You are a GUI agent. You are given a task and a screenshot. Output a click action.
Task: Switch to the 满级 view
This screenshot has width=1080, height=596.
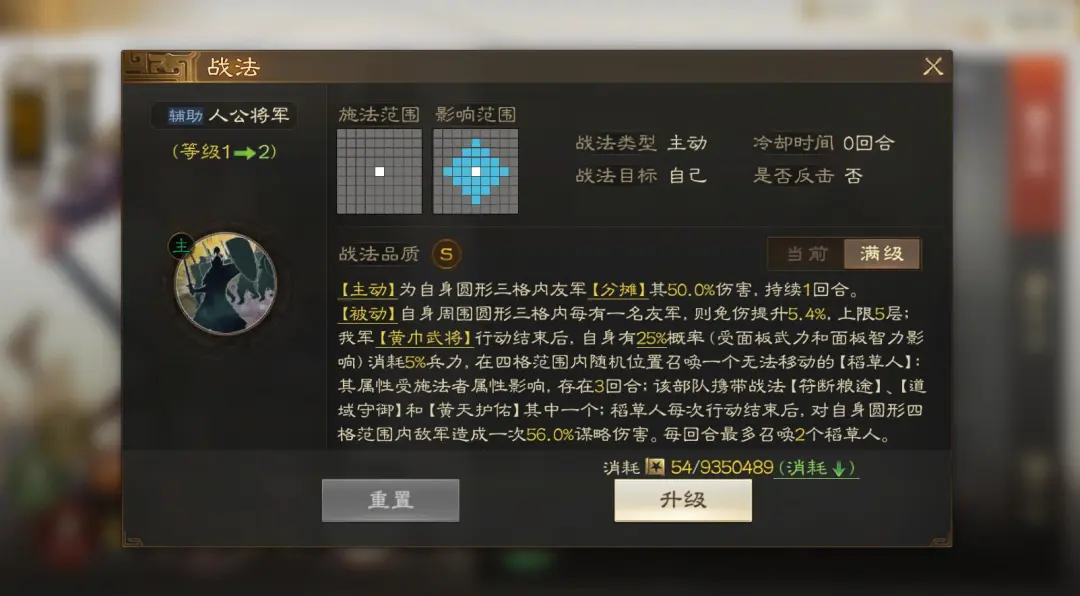click(x=882, y=254)
